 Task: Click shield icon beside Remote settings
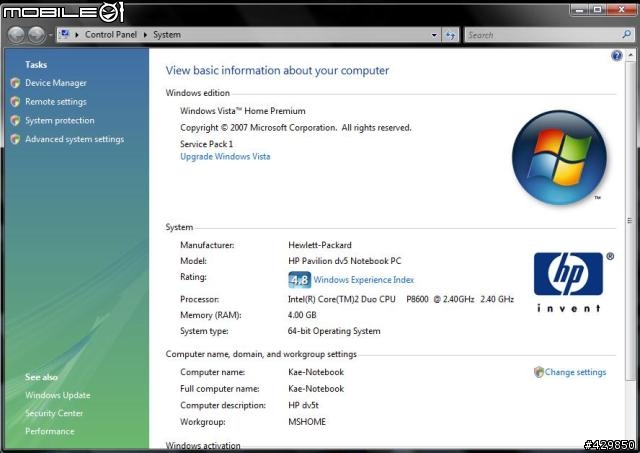(16, 101)
